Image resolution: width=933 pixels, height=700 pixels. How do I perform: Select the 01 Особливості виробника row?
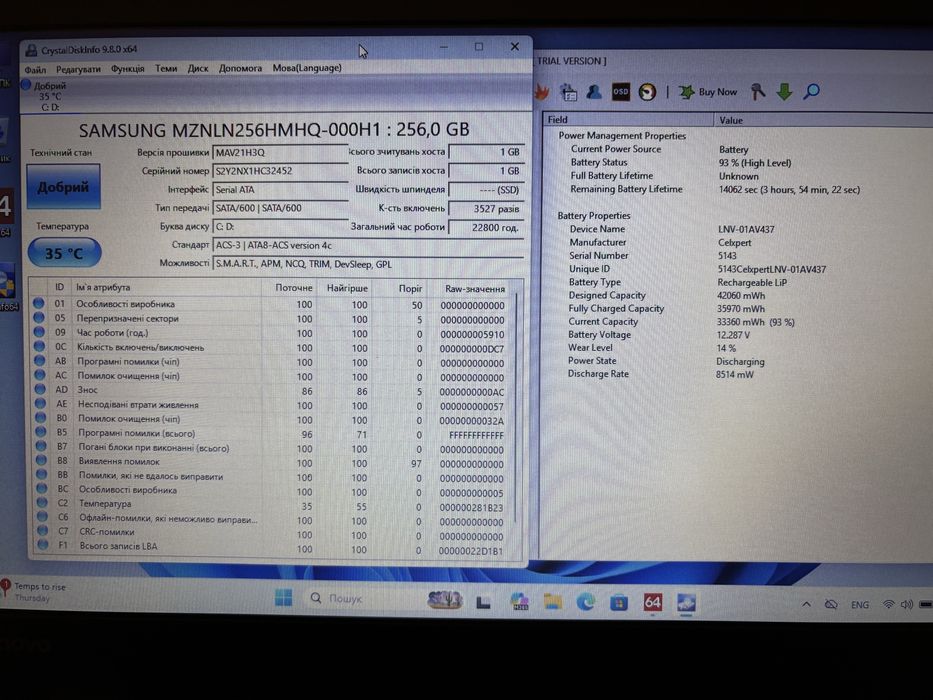[271, 304]
